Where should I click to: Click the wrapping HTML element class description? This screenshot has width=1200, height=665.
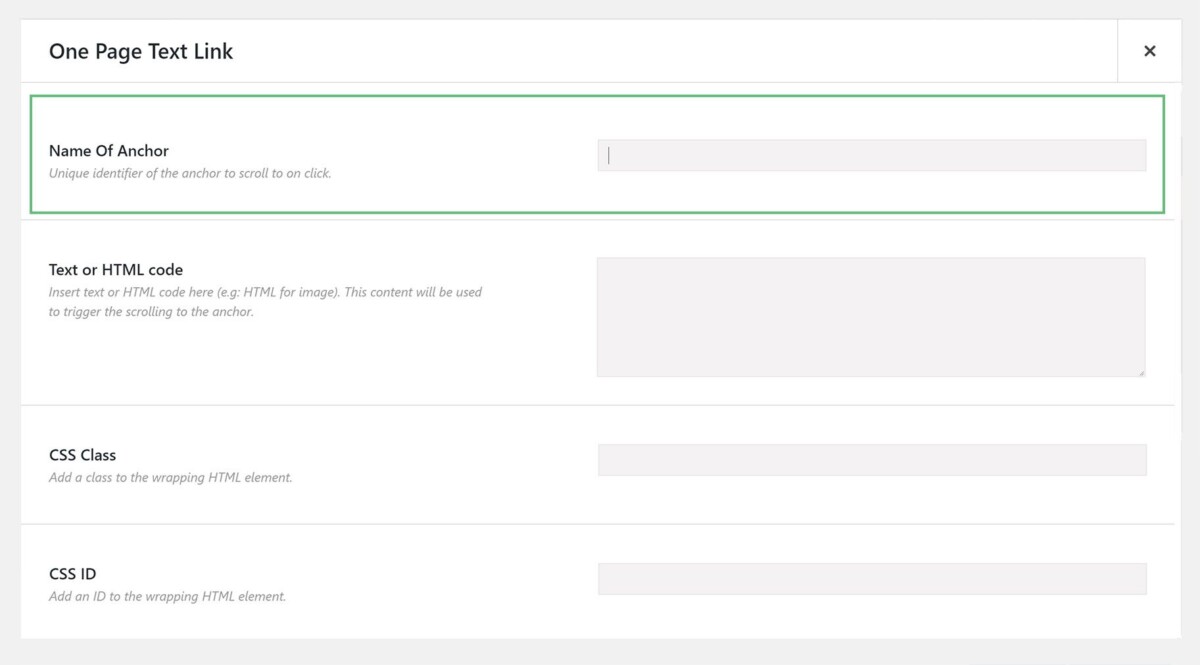pyautogui.click(x=172, y=477)
